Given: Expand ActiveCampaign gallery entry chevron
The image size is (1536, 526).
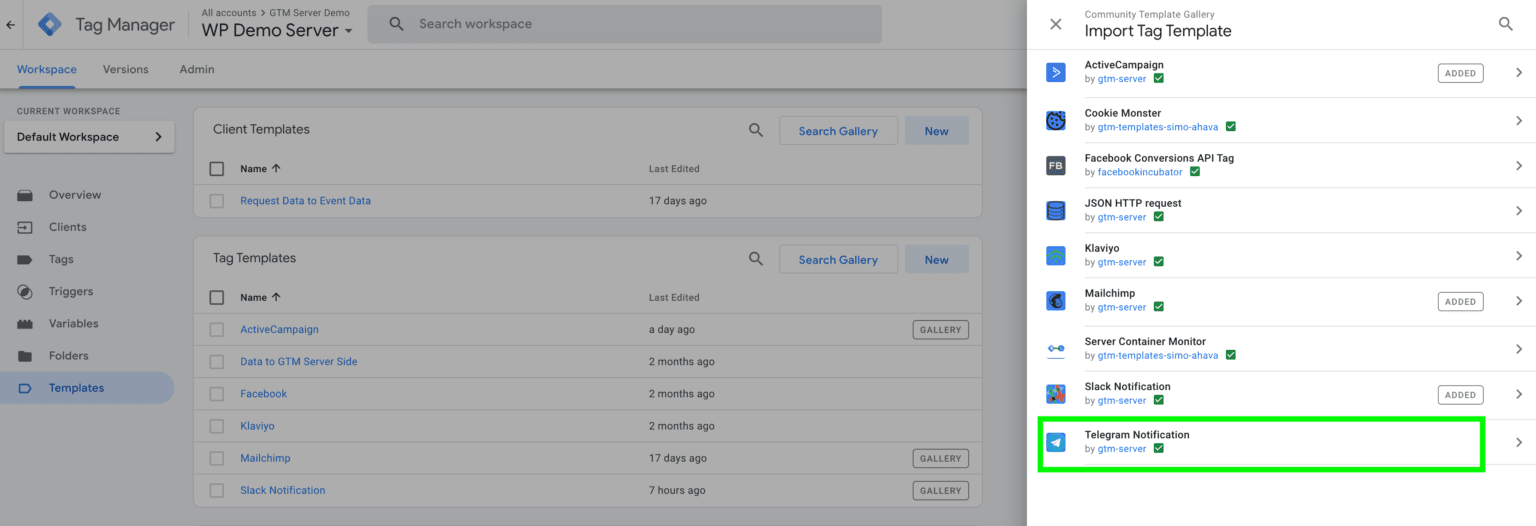Looking at the screenshot, I should pyautogui.click(x=1519, y=73).
